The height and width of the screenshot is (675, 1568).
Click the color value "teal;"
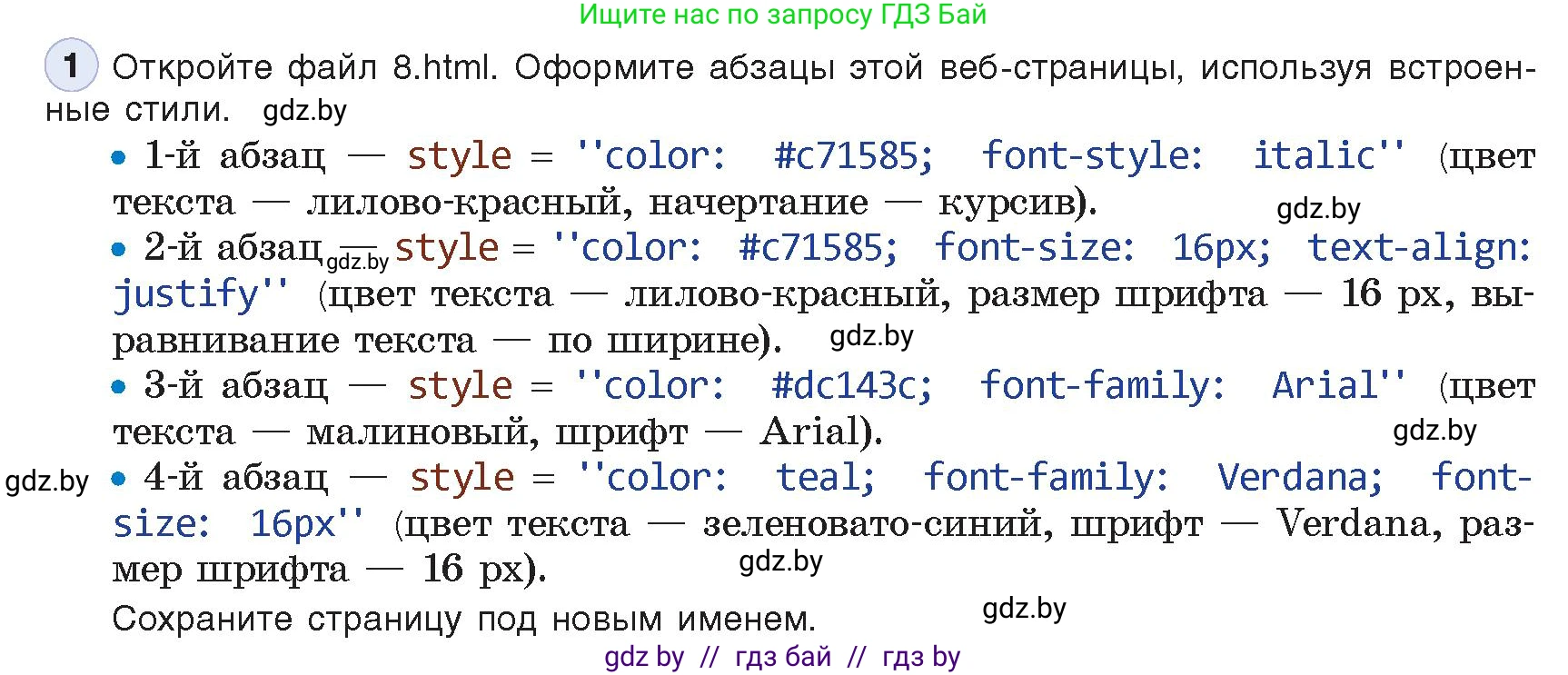click(x=826, y=478)
